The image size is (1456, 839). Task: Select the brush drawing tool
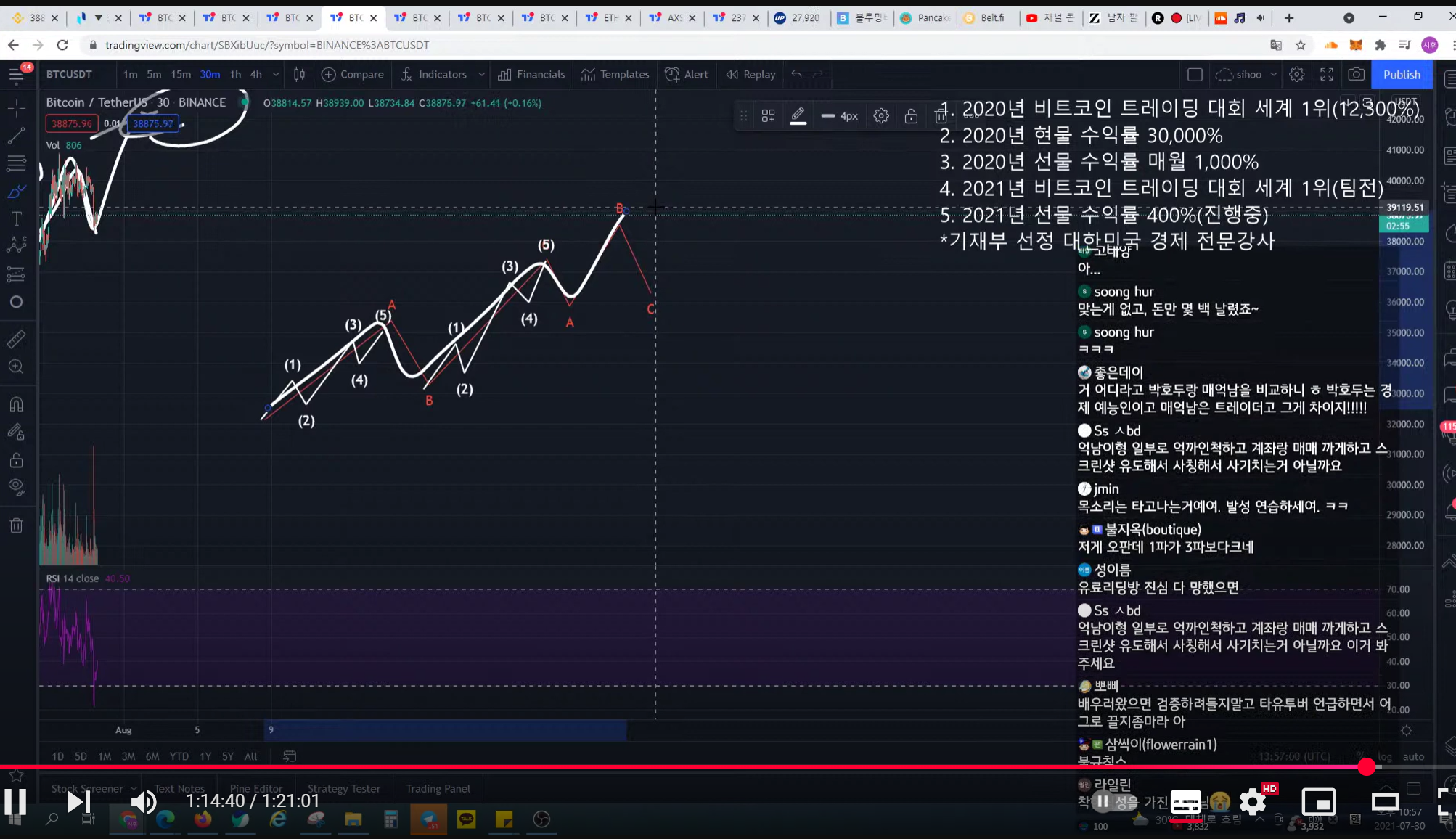pos(16,192)
